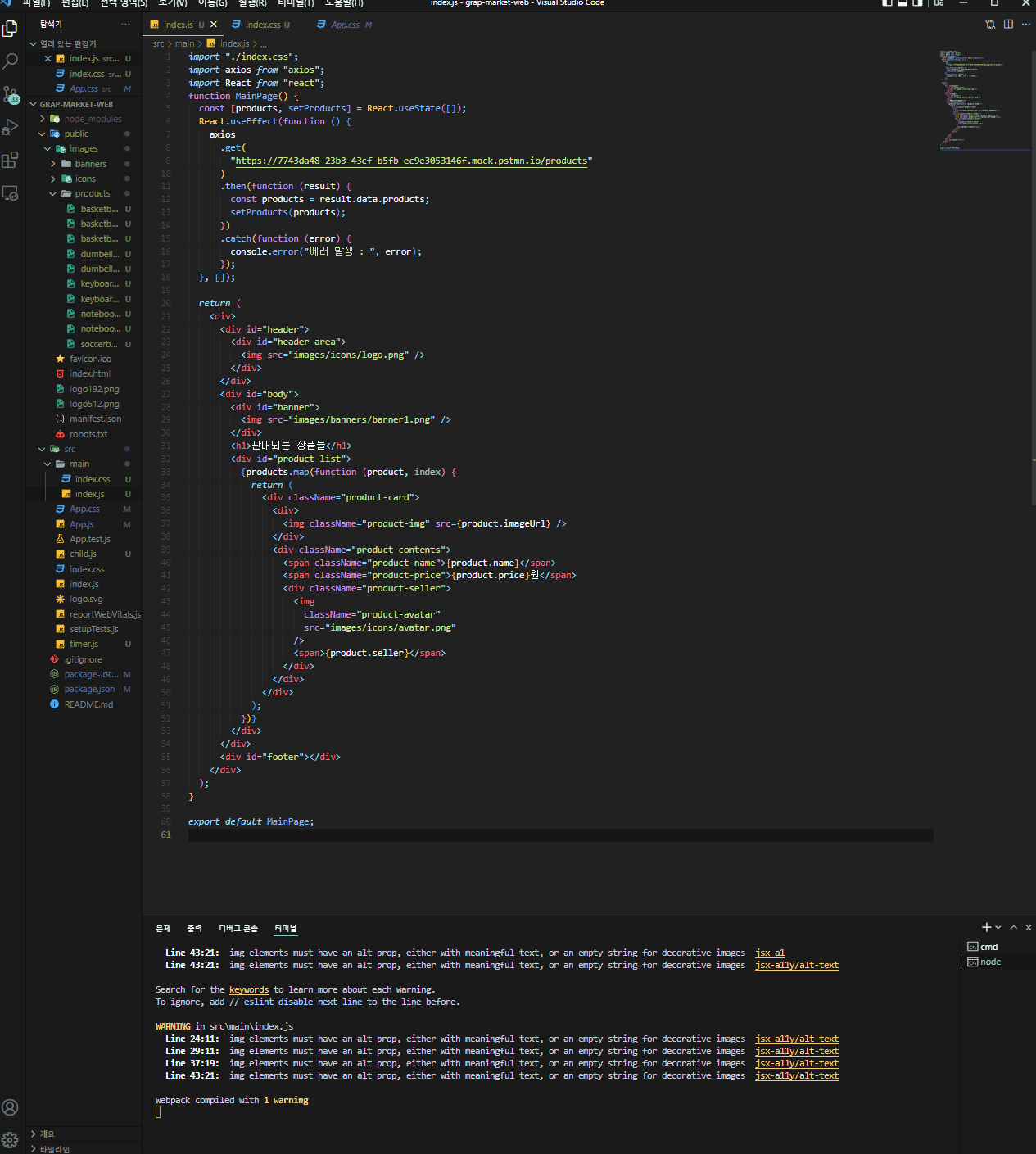Open jsx-a11y/alt-text link on Line 29:11
Screen dimensions: 1036x1154
(797, 1052)
